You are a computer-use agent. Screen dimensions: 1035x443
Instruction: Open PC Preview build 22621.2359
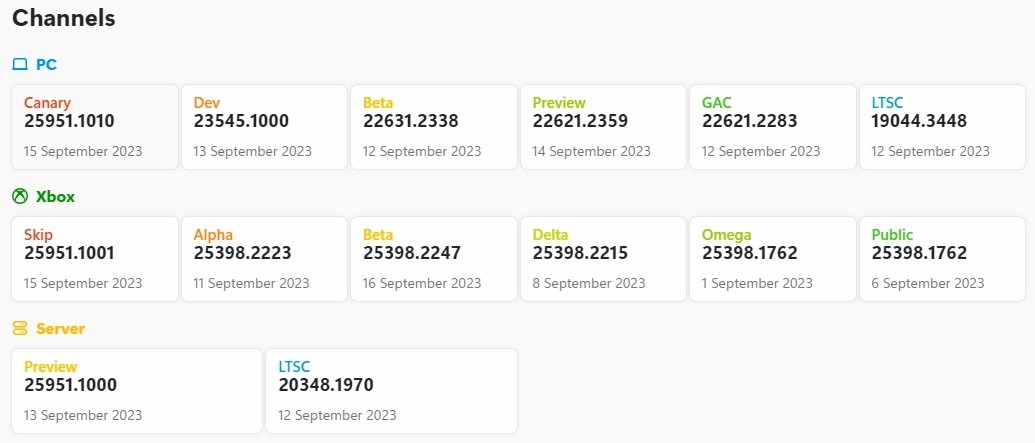pos(603,127)
